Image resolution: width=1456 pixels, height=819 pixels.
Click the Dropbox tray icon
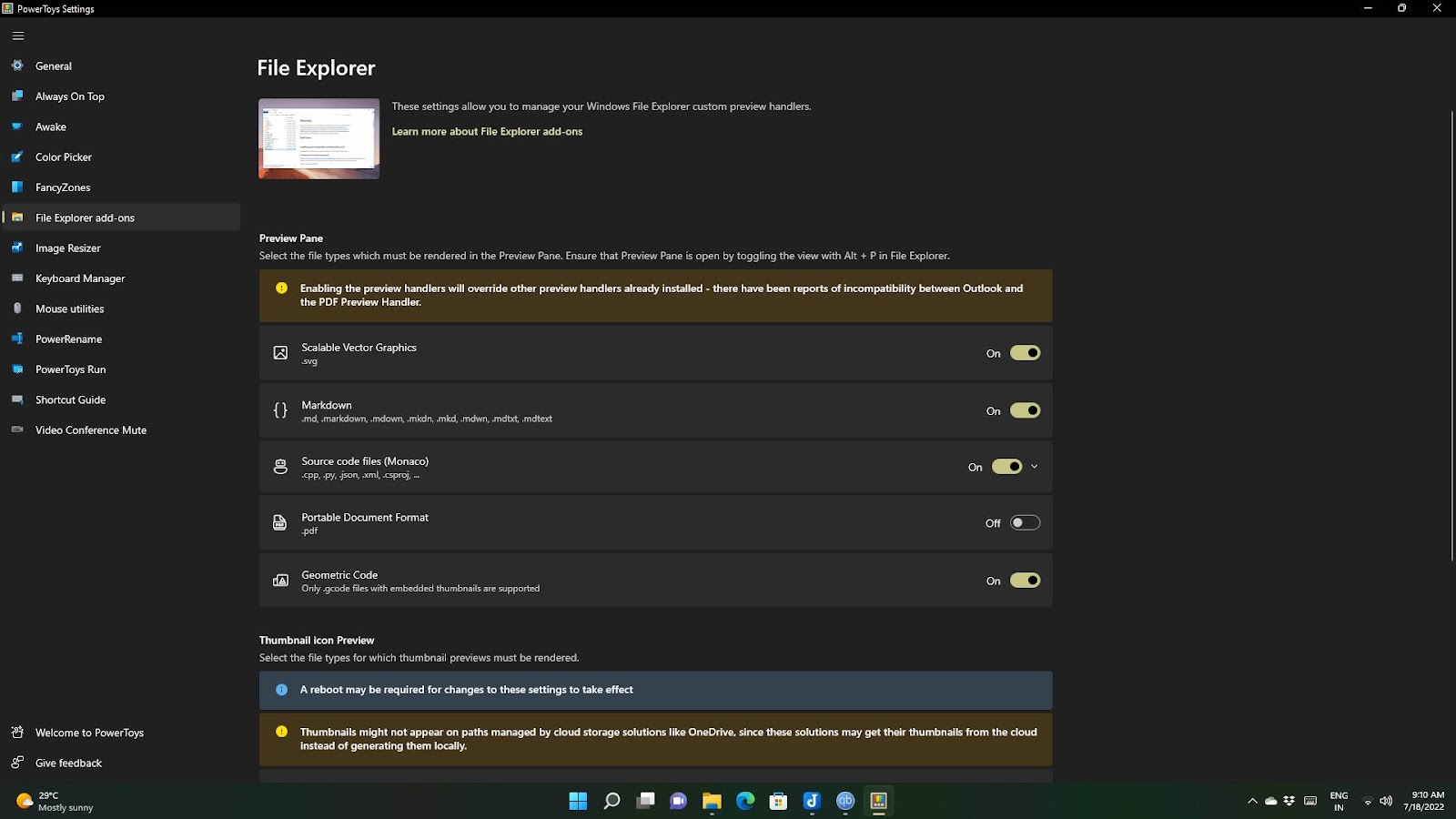tap(1289, 801)
